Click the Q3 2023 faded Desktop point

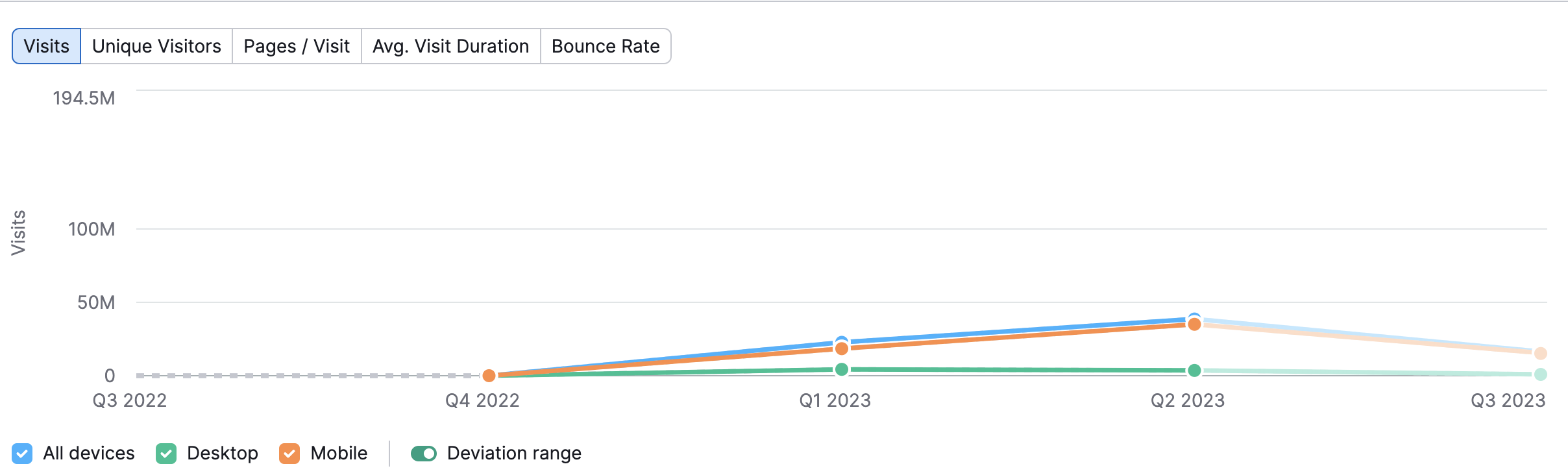coord(1541,374)
